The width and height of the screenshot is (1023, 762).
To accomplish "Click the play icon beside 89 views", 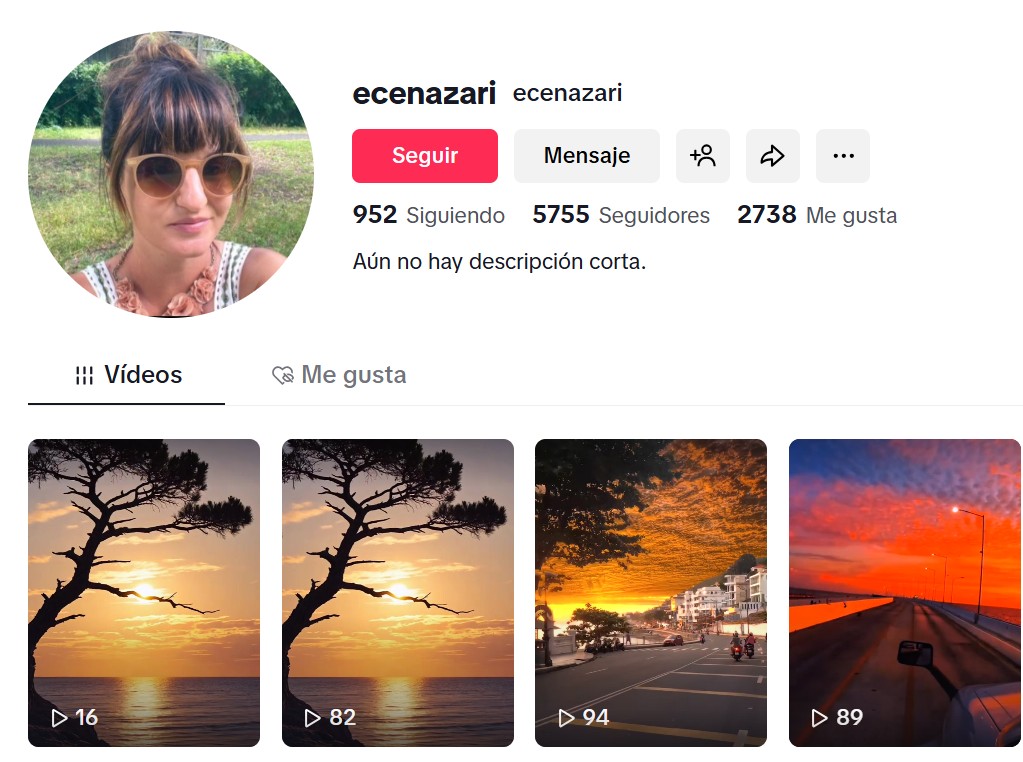I will pyautogui.click(x=820, y=717).
